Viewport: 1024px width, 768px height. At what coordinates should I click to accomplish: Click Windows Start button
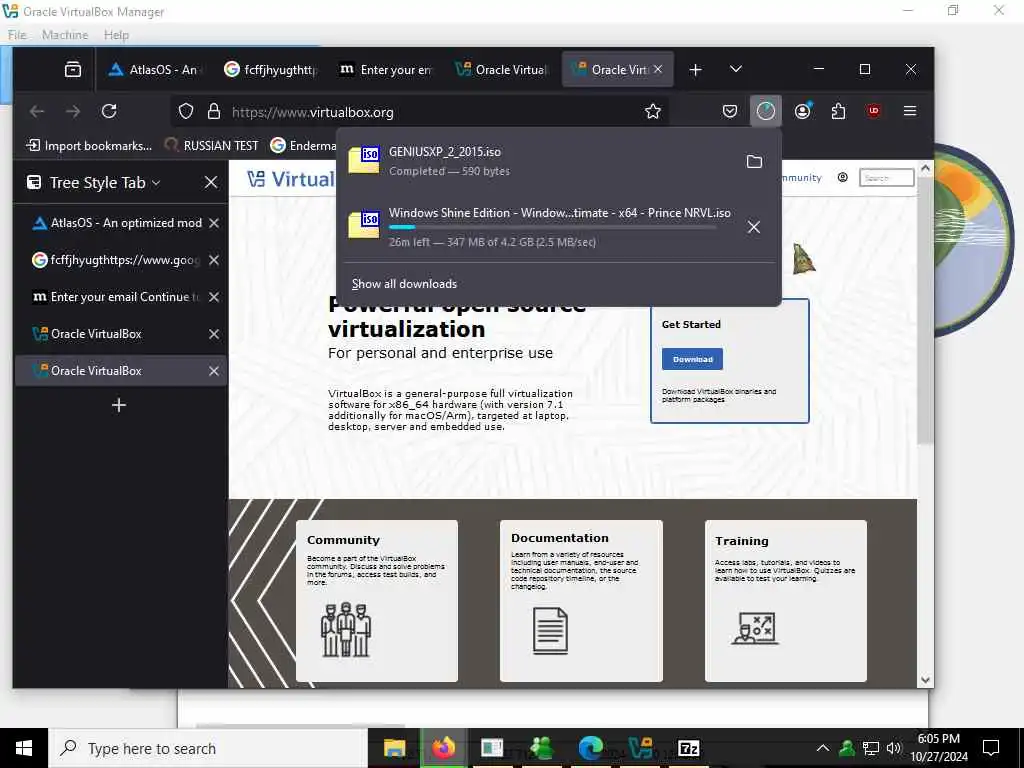tap(24, 748)
